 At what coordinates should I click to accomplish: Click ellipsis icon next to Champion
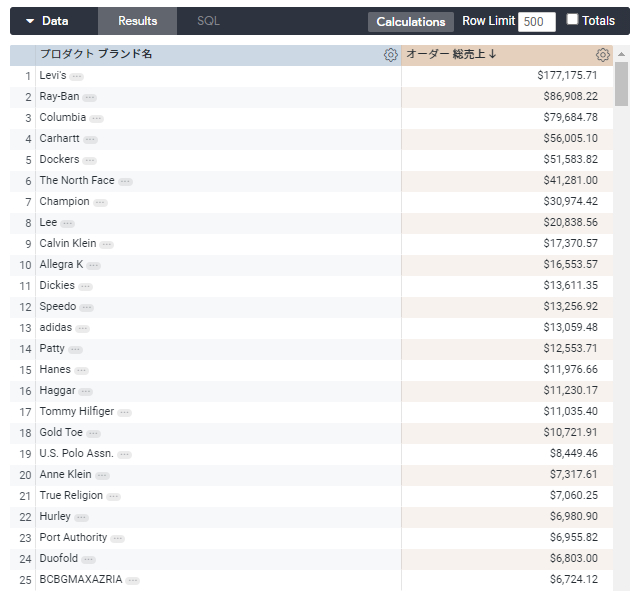pos(100,202)
